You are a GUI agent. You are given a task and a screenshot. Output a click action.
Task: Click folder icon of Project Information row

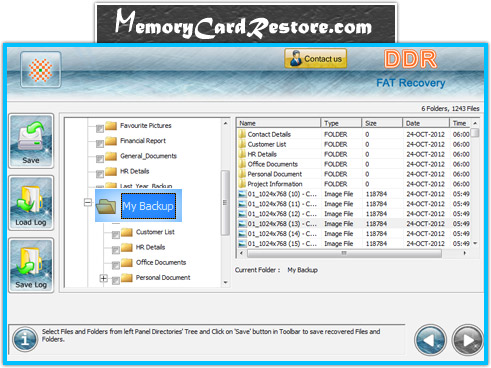click(x=242, y=184)
